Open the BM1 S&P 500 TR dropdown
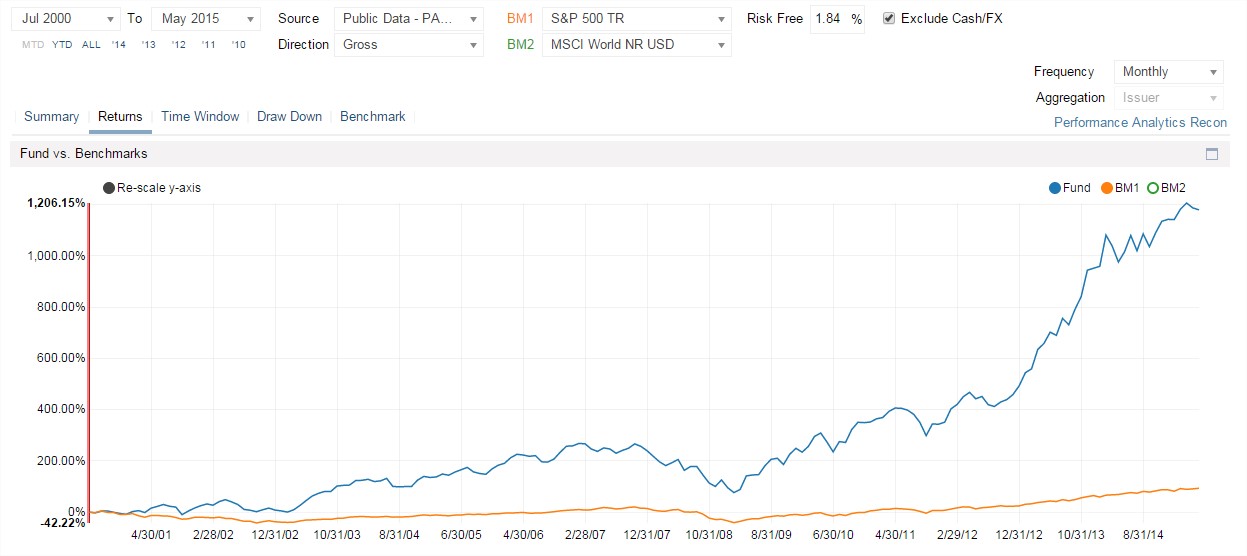This screenshot has width=1247, height=556. (x=636, y=19)
